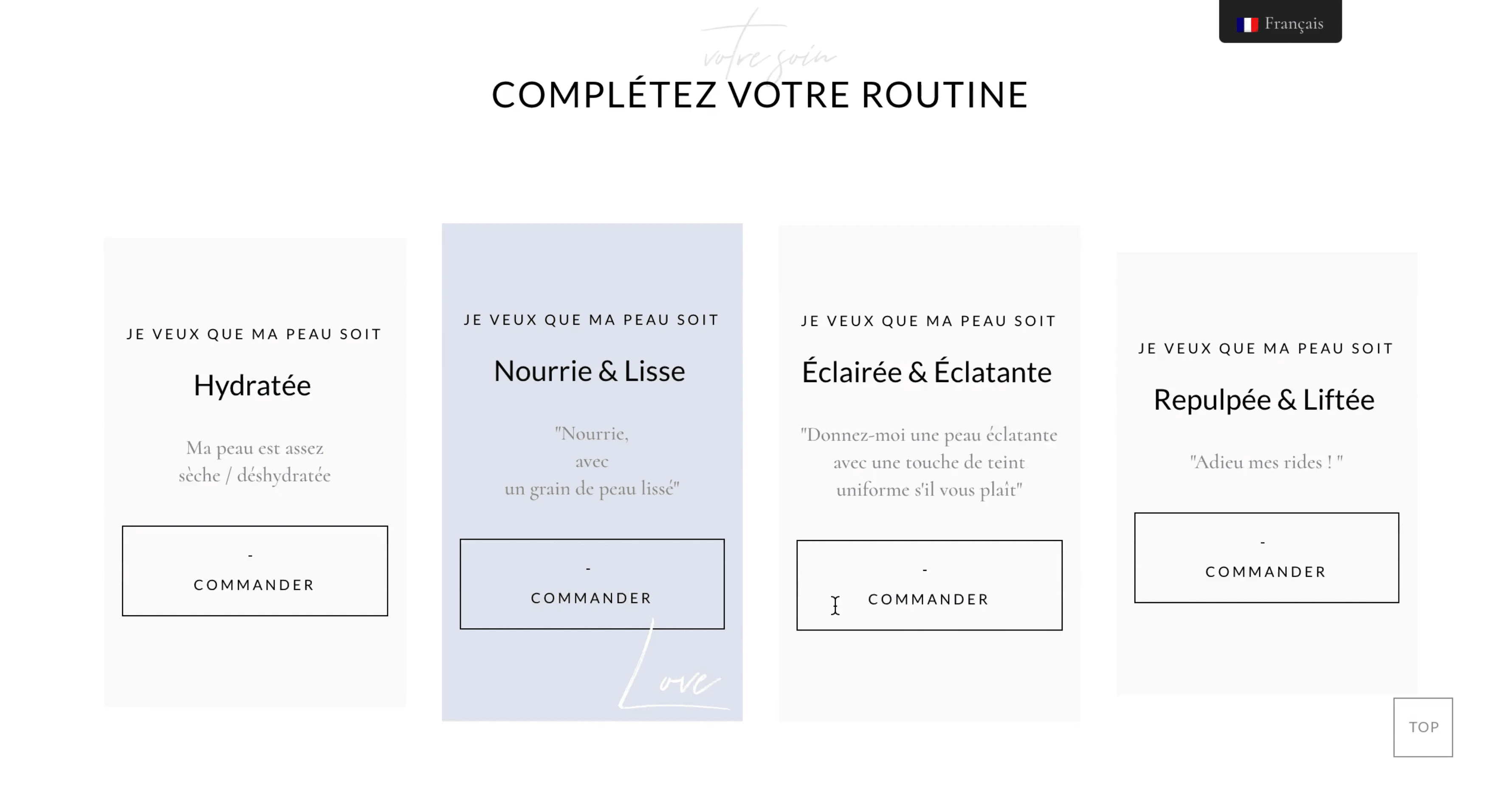Screen dimensions: 1512x810
Task: Select the Nourrie & Lisse card title
Action: pos(590,371)
